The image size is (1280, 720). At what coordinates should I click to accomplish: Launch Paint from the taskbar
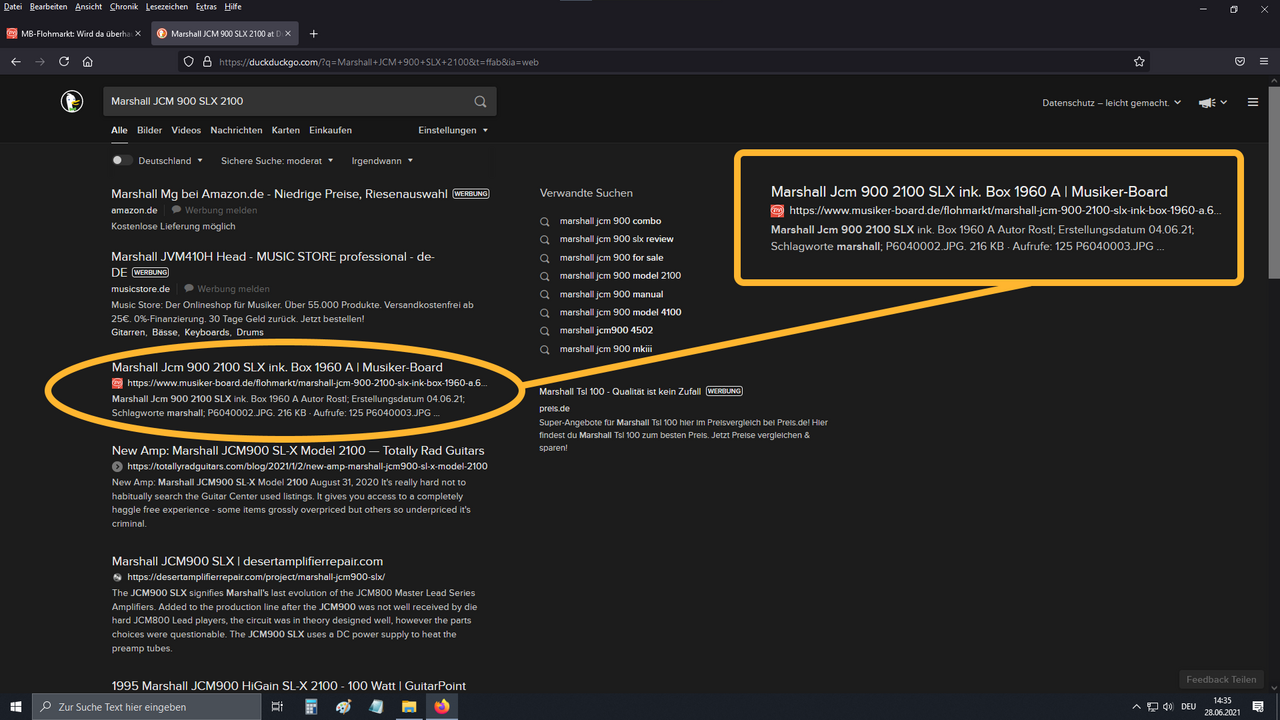coord(343,706)
